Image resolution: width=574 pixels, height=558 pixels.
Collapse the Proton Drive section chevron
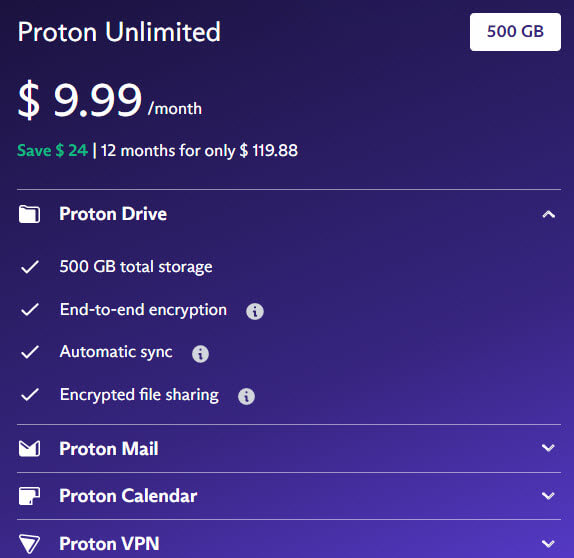548,214
